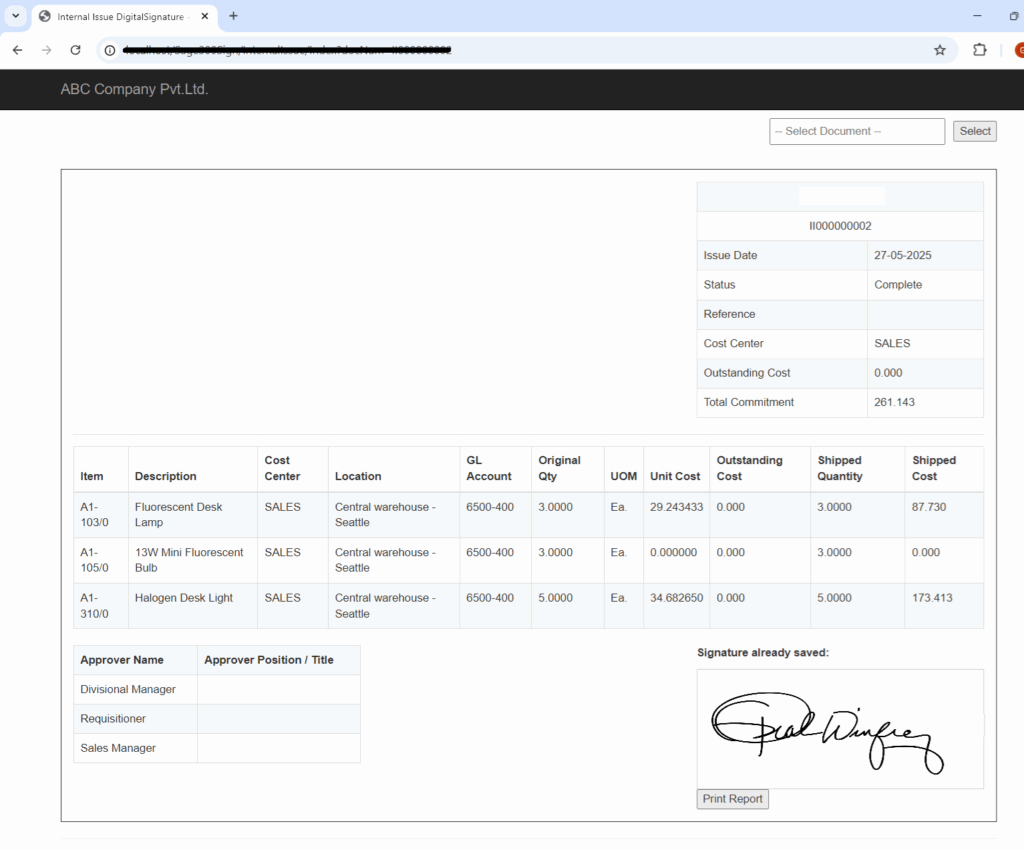This screenshot has width=1024, height=850.
Task: Click the Print Report button
Action: pyautogui.click(x=732, y=799)
